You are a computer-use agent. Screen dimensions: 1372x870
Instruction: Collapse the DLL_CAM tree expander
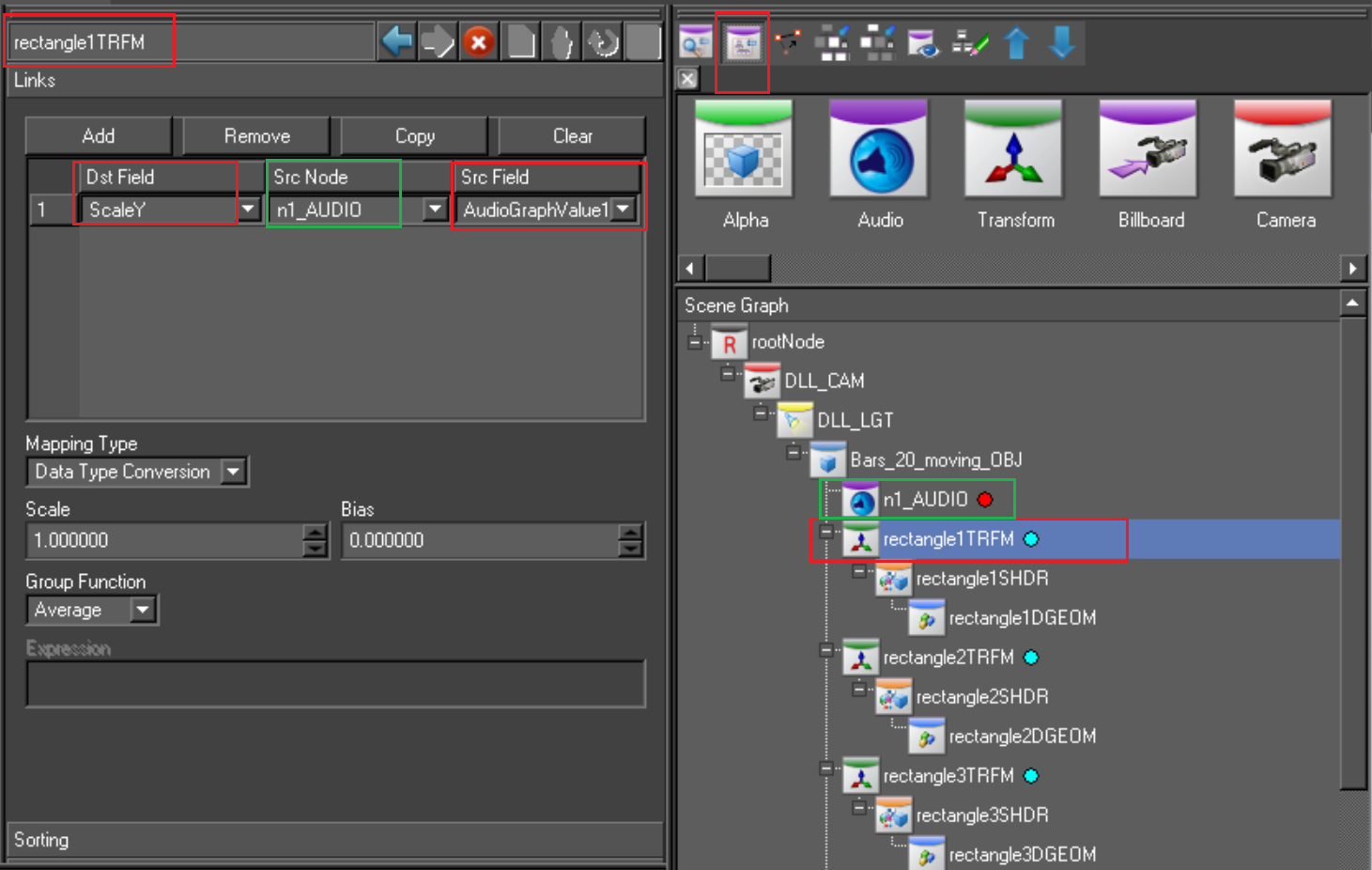pyautogui.click(x=728, y=374)
